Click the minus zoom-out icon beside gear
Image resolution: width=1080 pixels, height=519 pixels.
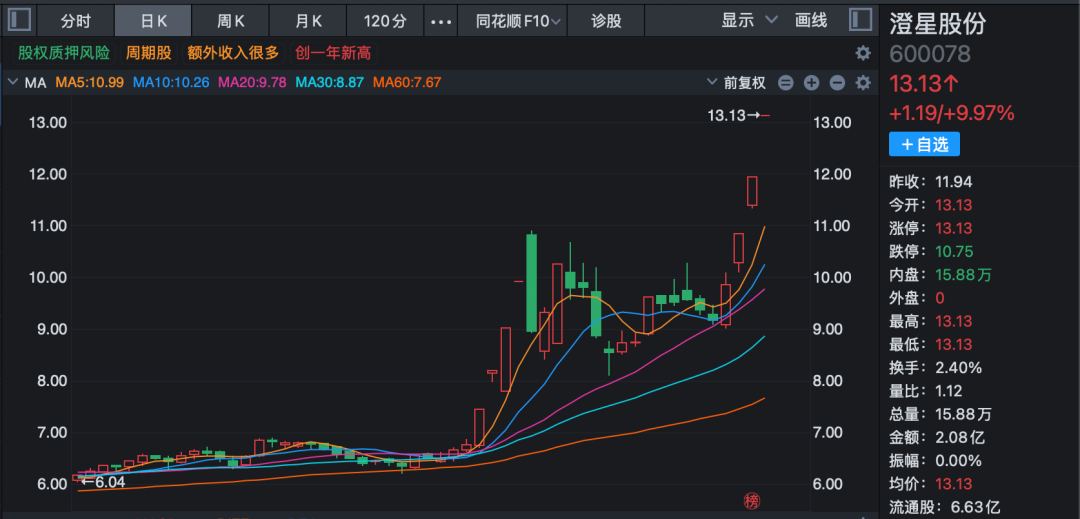[x=837, y=83]
